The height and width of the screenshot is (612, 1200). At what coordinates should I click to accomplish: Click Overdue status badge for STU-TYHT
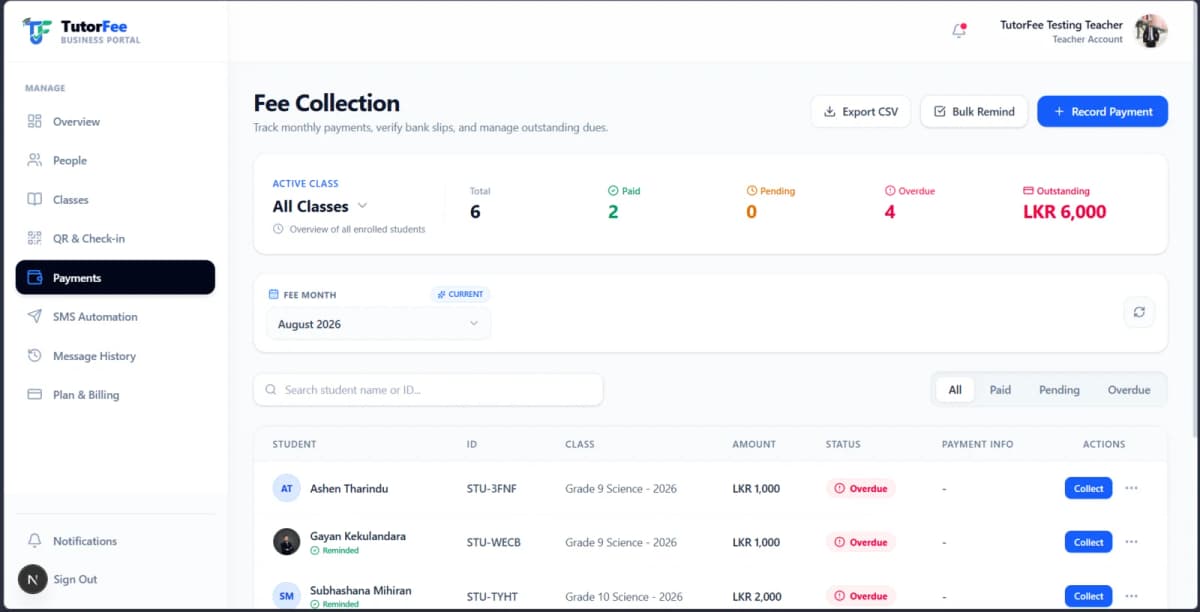[861, 596]
